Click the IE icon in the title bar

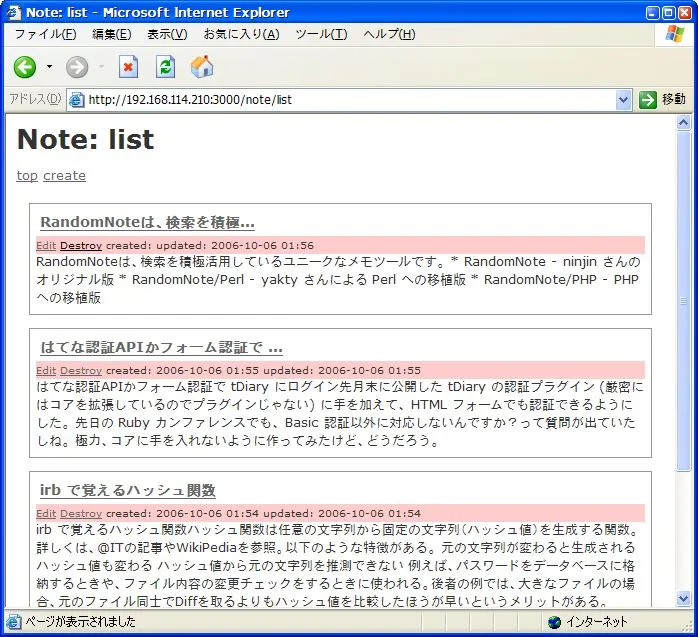click(13, 12)
